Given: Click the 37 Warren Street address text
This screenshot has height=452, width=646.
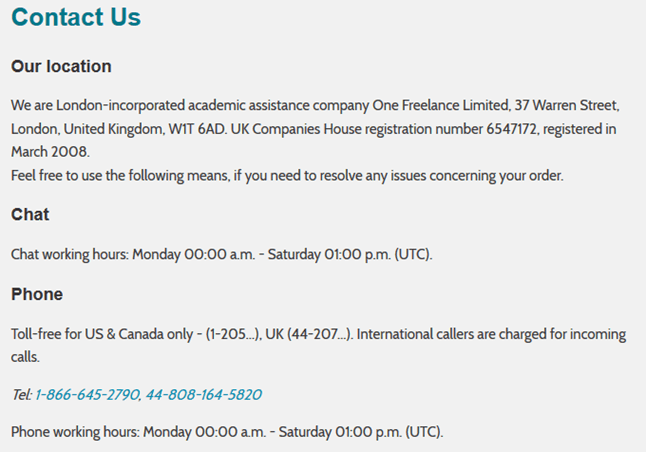Looking at the screenshot, I should click(x=566, y=105).
